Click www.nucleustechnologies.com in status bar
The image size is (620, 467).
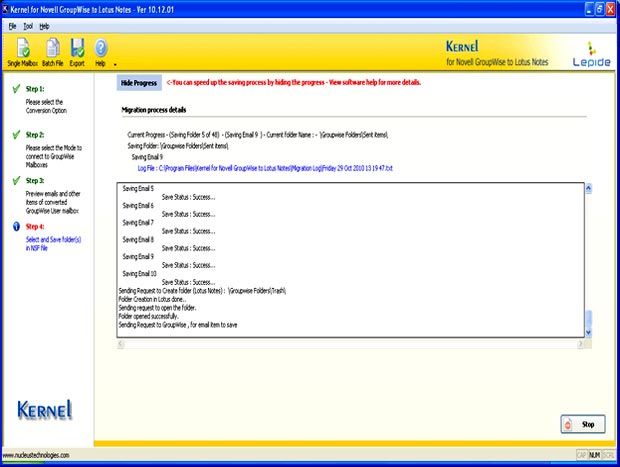pos(36,455)
